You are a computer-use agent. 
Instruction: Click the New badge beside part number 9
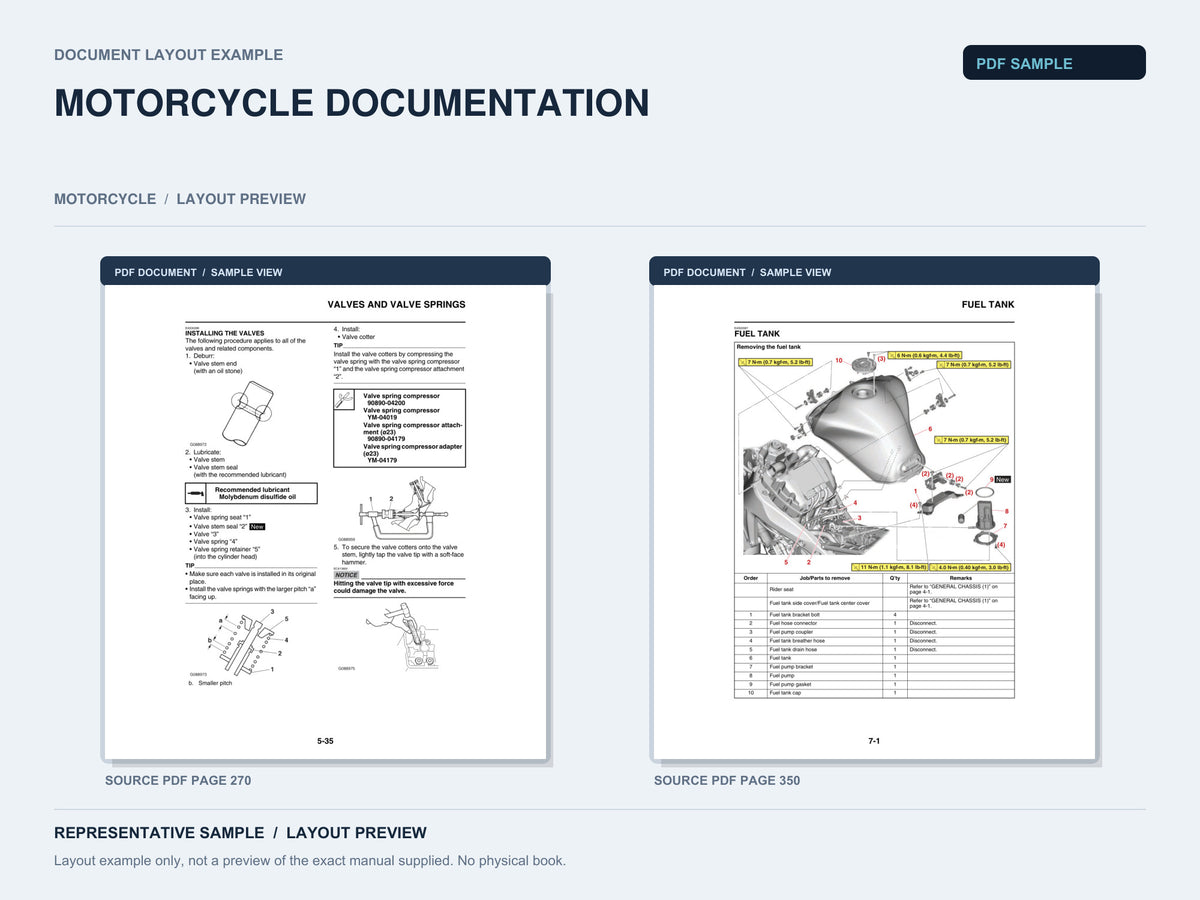1002,480
